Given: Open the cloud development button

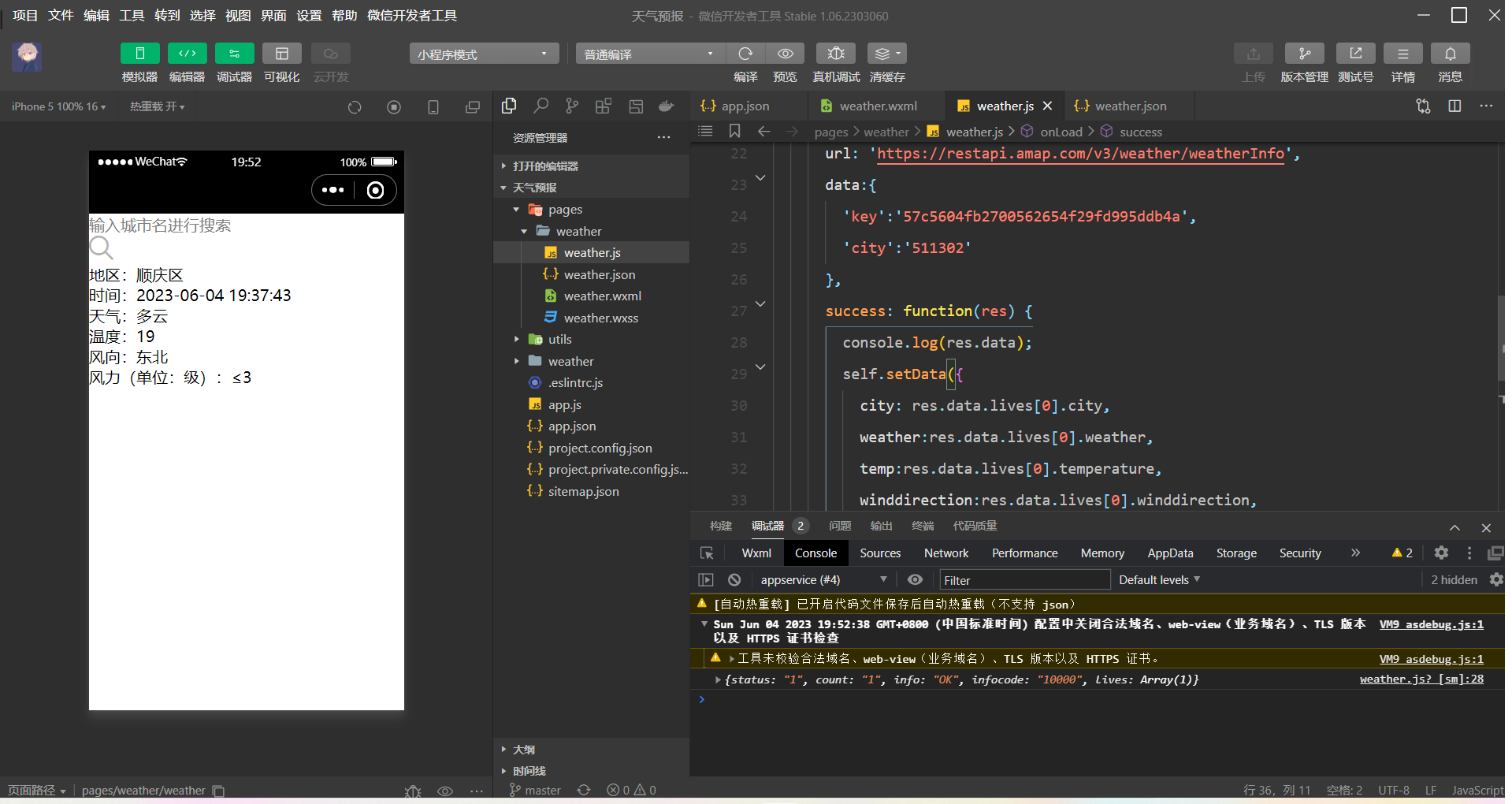Looking at the screenshot, I should [x=330, y=54].
